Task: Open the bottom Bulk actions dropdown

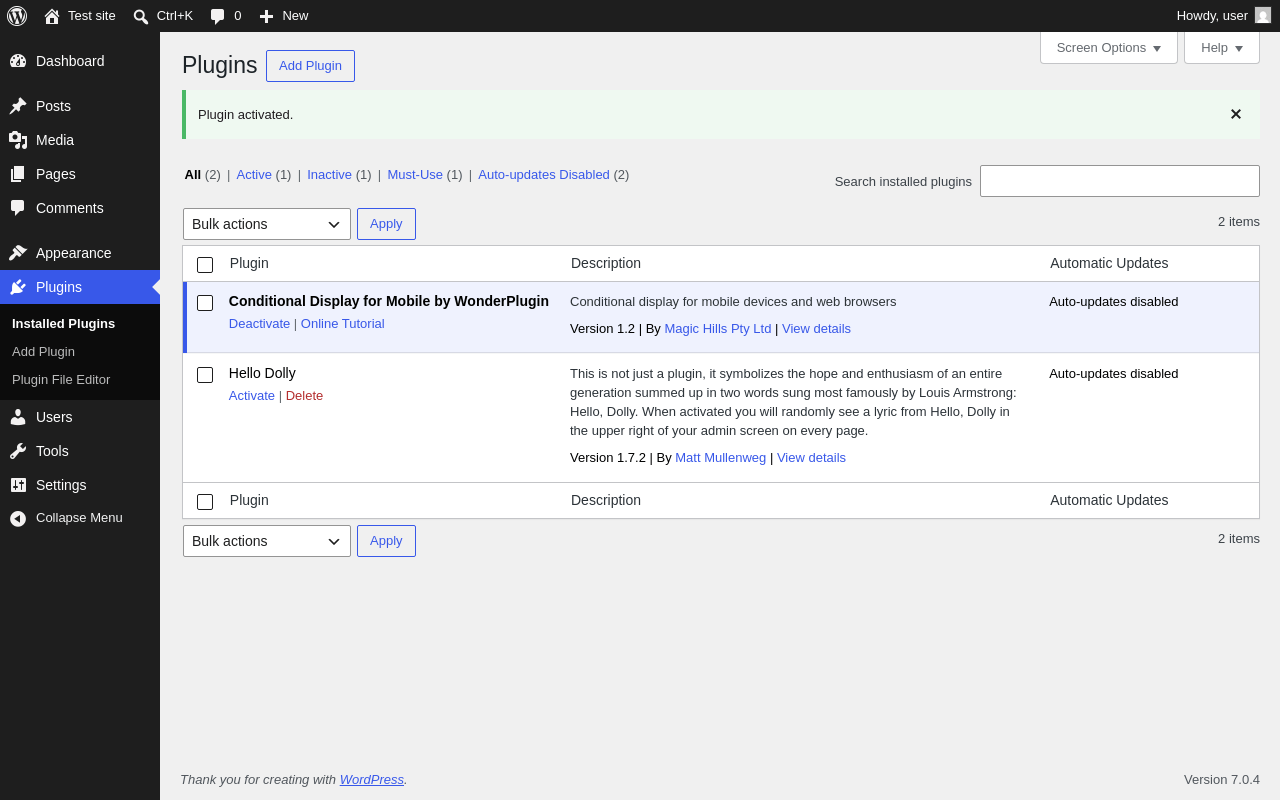Action: 267,541
